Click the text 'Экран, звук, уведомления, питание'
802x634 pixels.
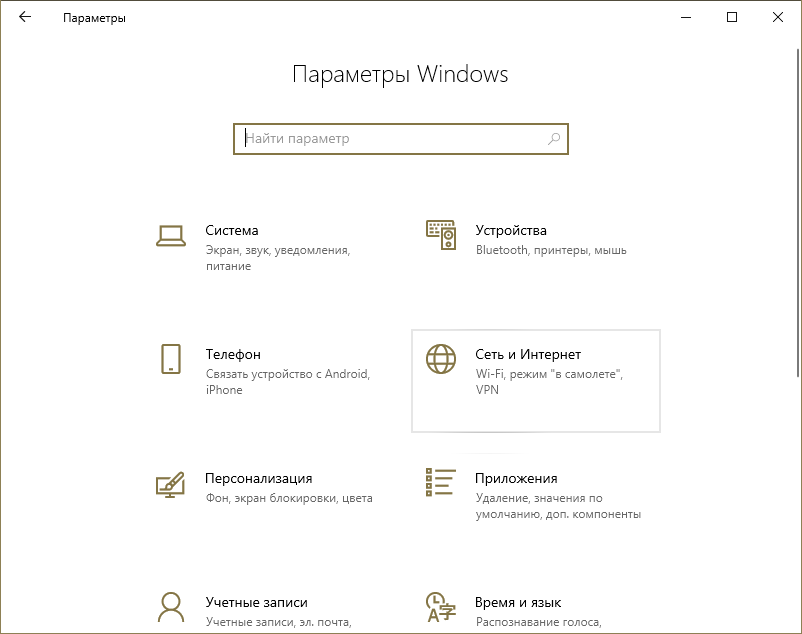(278, 258)
